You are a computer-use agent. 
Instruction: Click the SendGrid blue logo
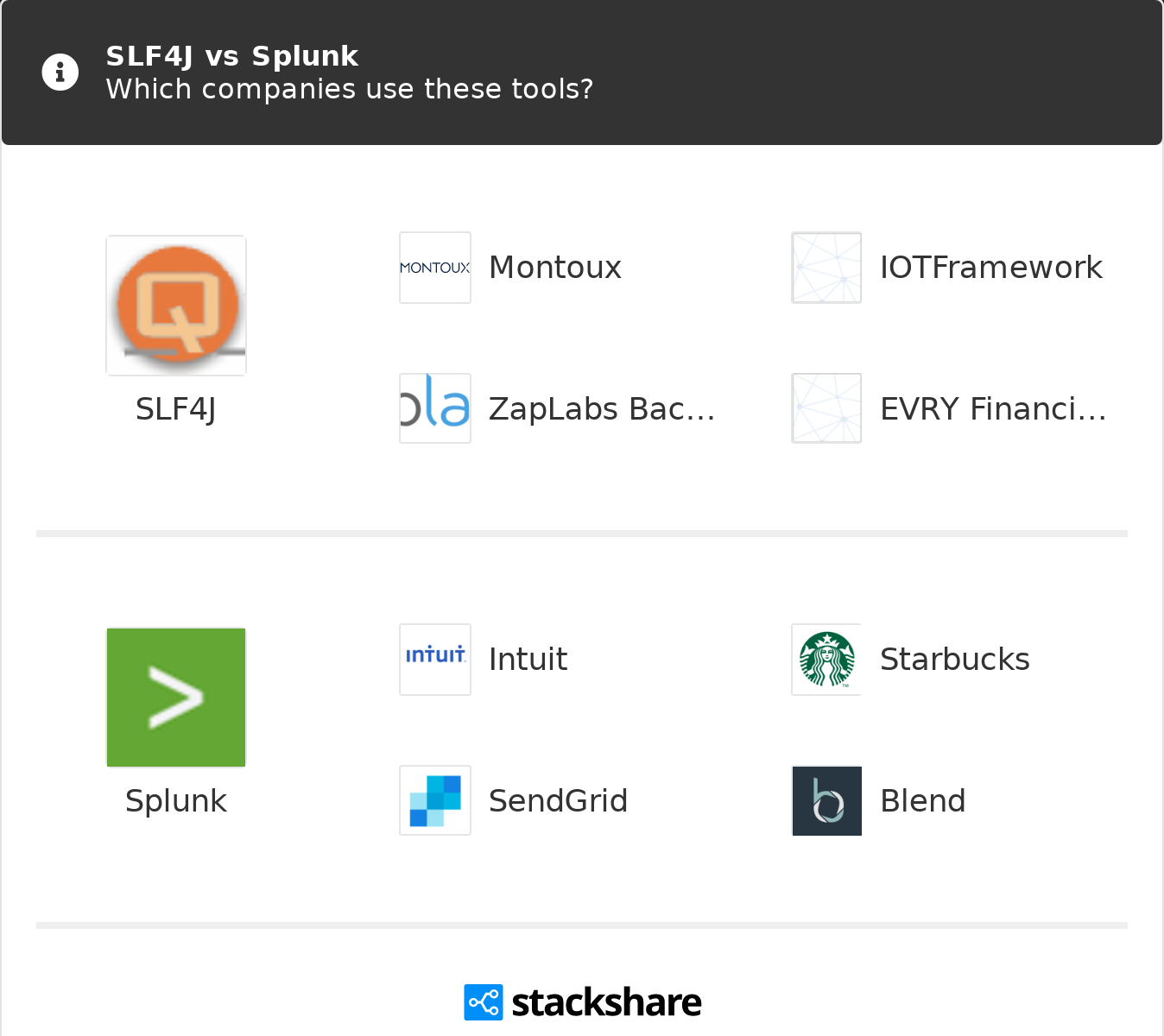point(434,800)
